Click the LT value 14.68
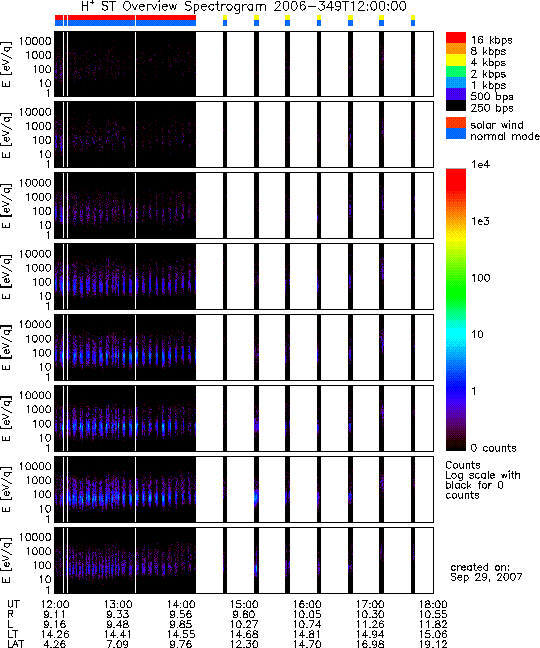This screenshot has height=648, width=540. 244,634
